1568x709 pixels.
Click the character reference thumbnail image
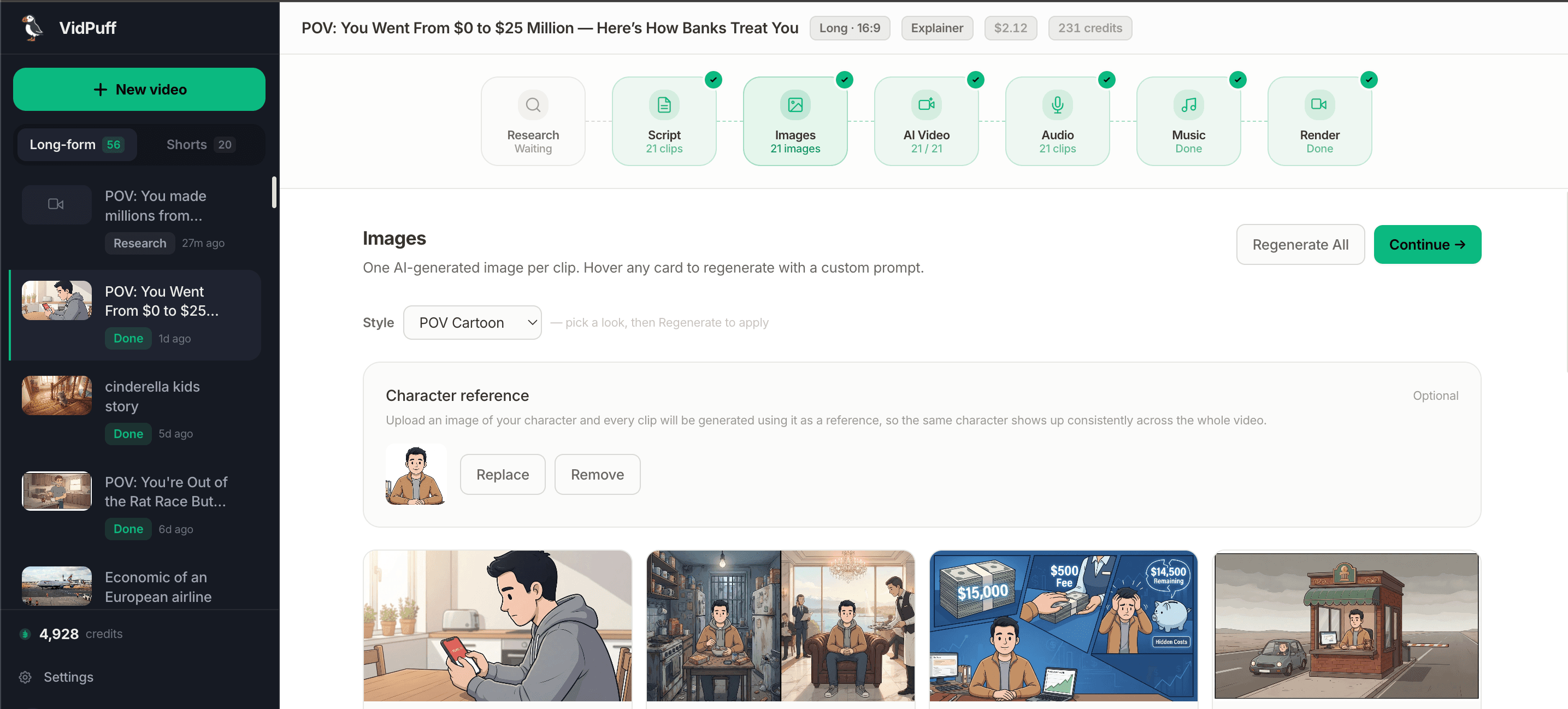416,474
